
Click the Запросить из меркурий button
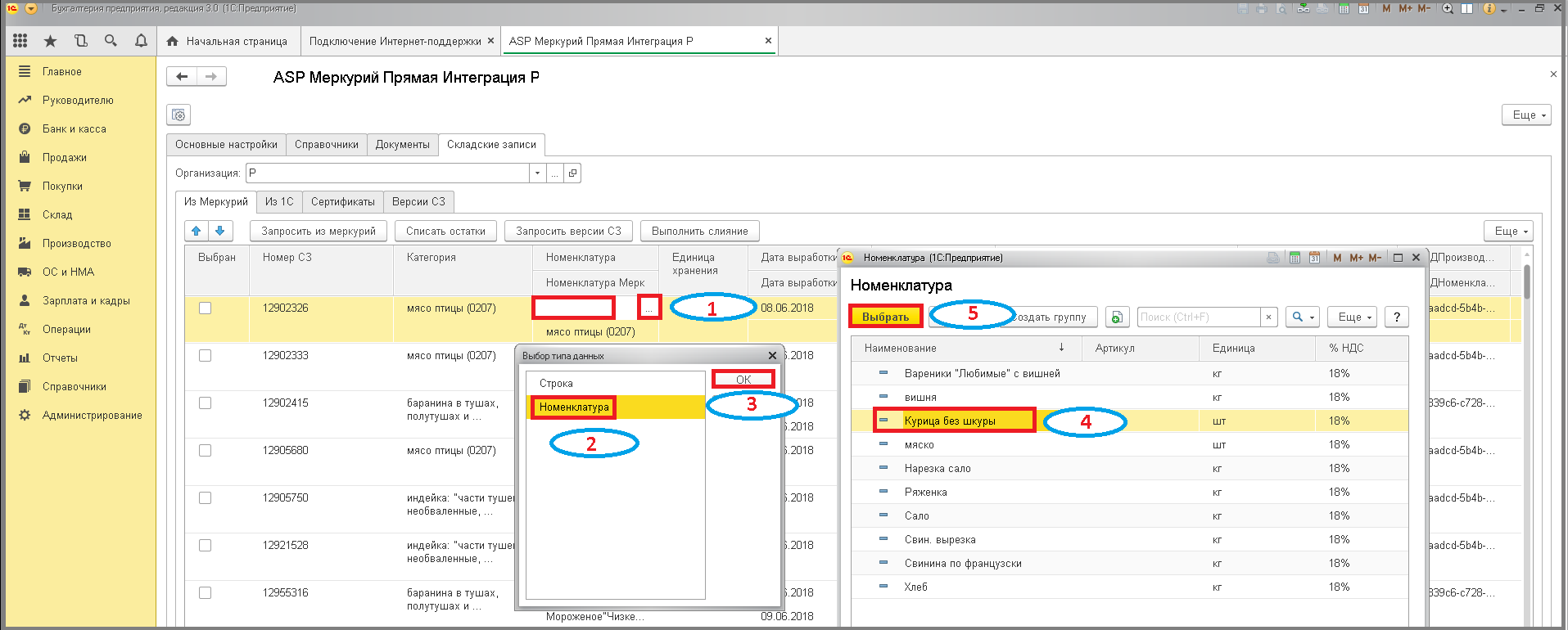coord(319,231)
